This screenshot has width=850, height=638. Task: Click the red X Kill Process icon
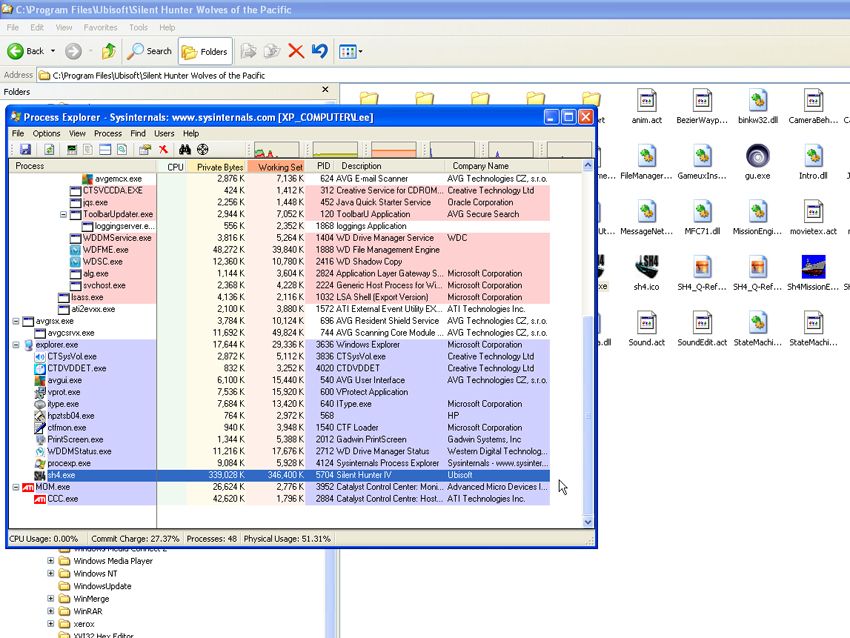click(163, 150)
